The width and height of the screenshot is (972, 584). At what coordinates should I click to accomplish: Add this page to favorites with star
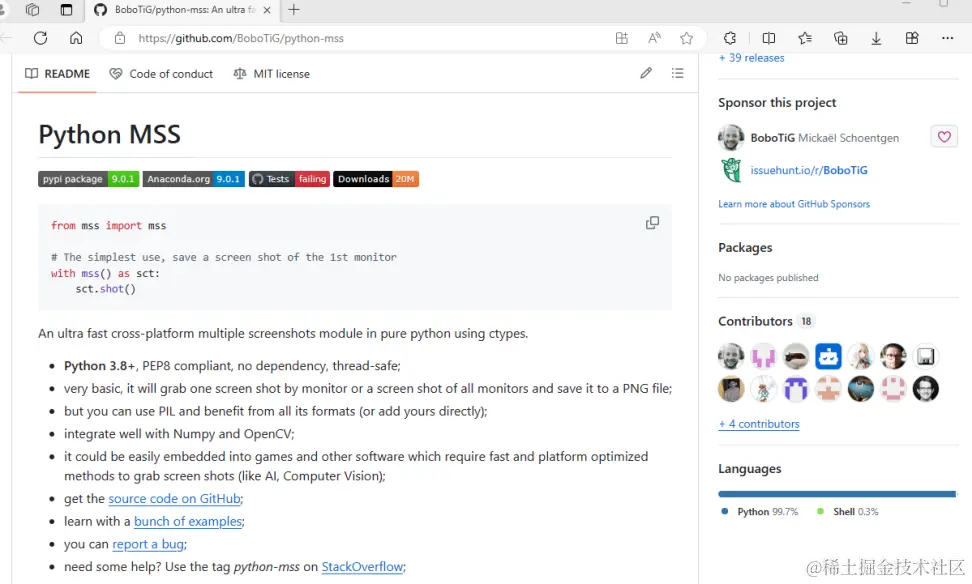coord(686,38)
